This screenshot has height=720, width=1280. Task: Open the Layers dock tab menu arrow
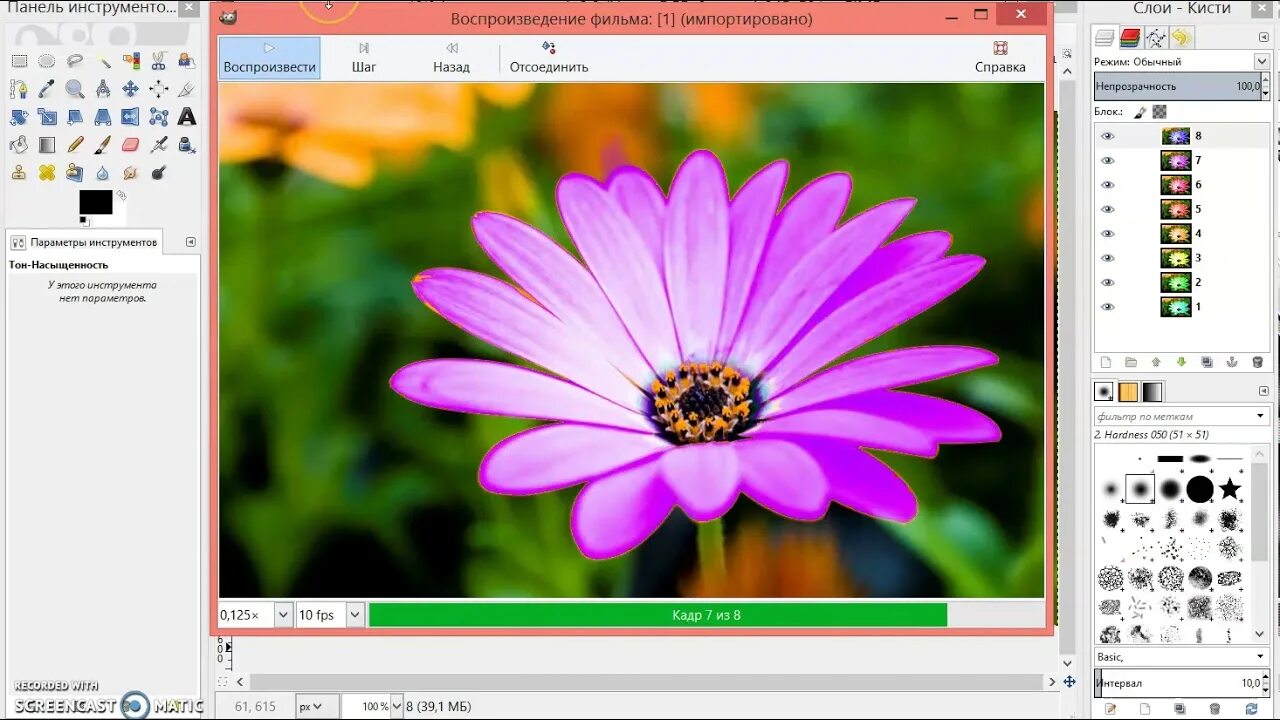coord(1263,37)
